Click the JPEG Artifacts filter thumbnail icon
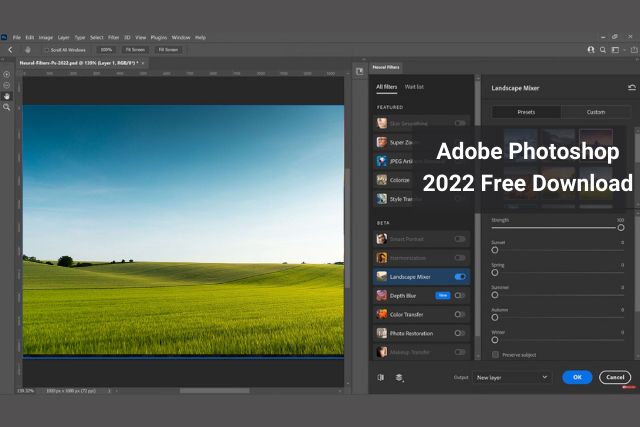 382,161
